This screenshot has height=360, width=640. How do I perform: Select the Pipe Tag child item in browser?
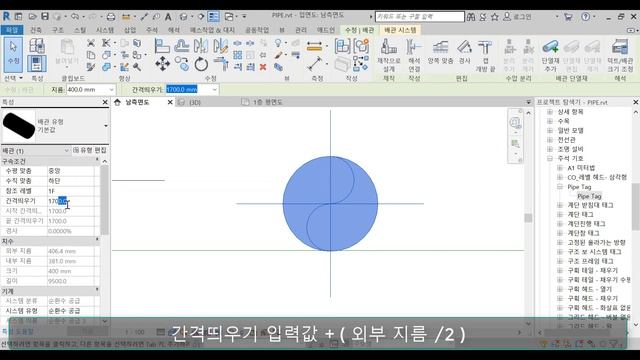click(589, 196)
